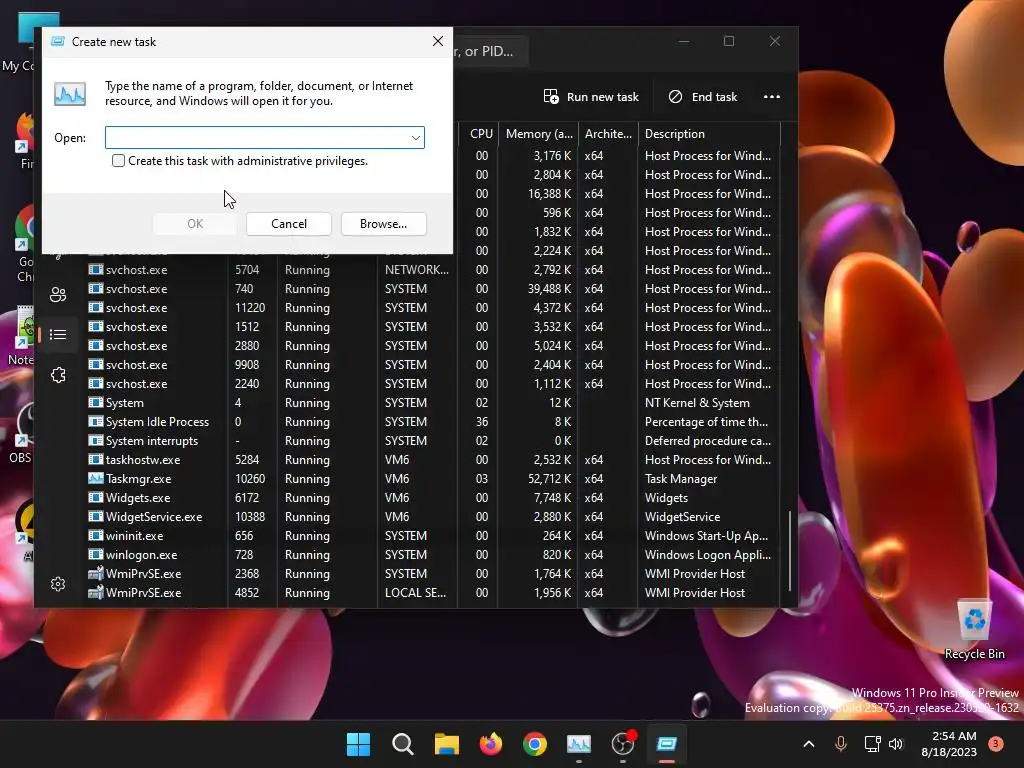Click Browse... button in dialog
The width and height of the screenshot is (1024, 768).
(x=383, y=224)
